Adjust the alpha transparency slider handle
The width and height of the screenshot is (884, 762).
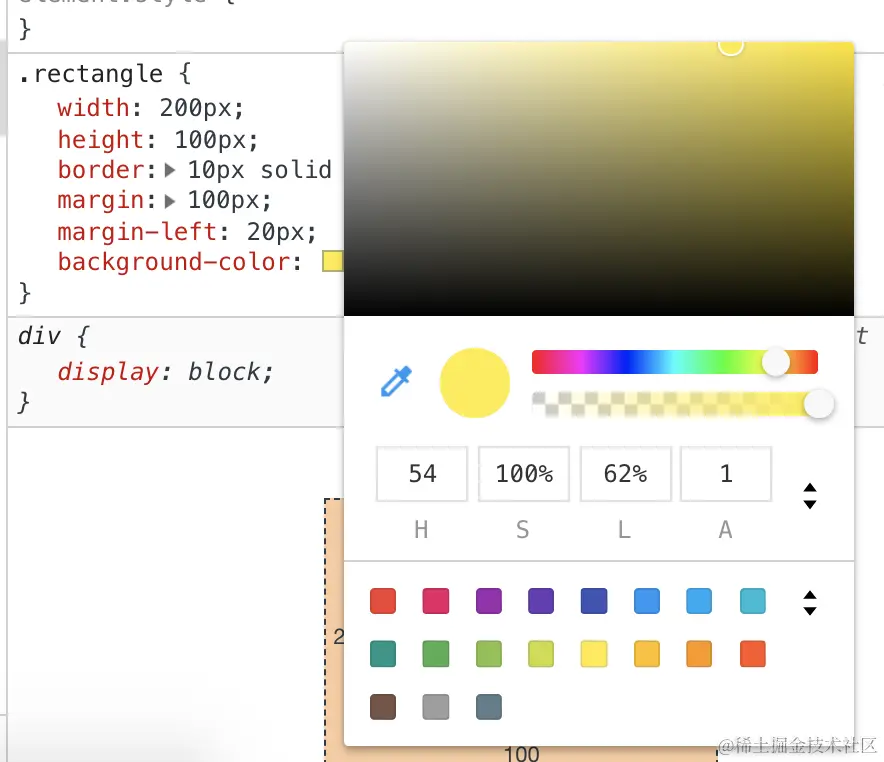tap(819, 404)
